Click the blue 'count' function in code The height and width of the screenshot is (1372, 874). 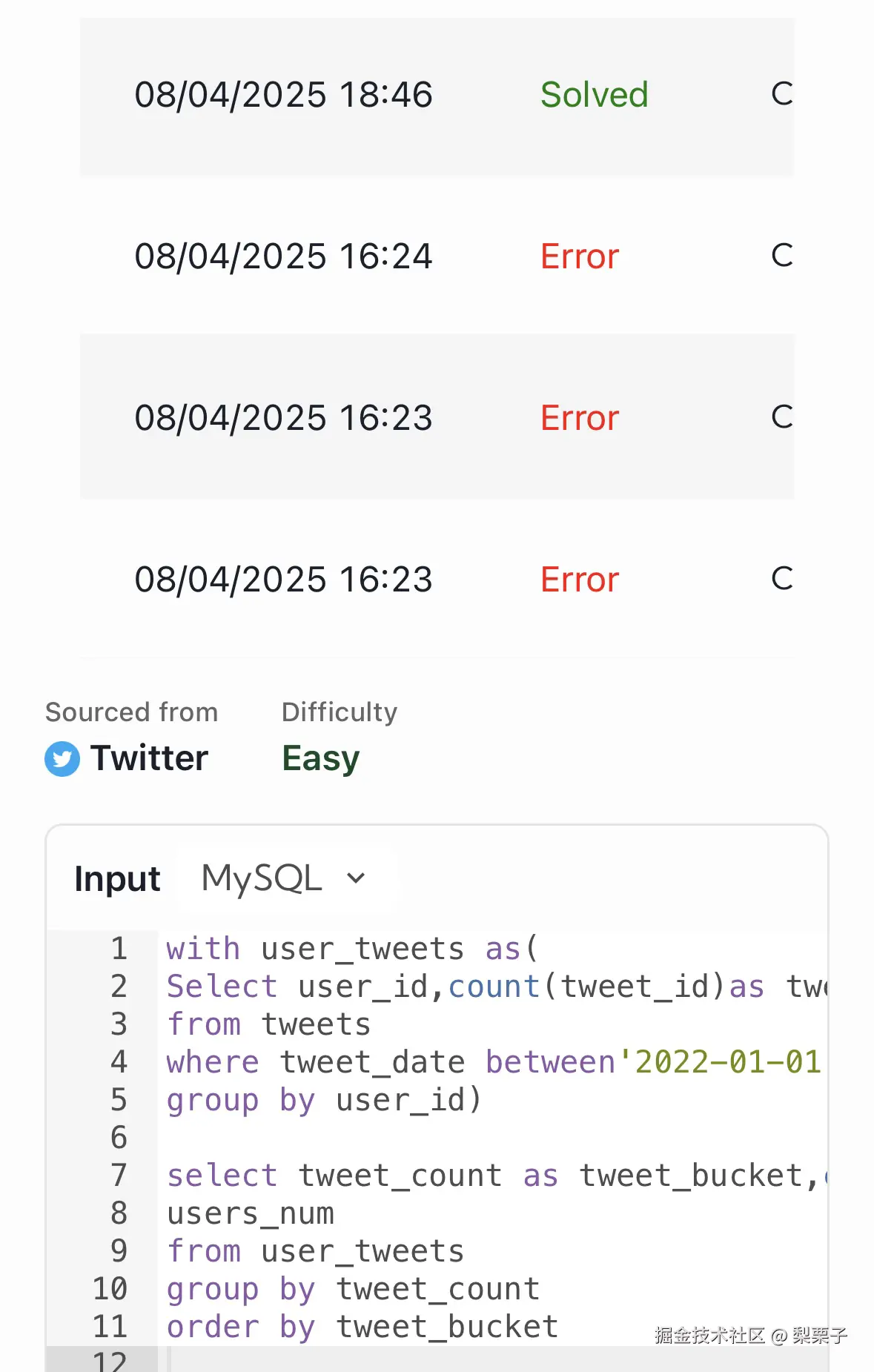(x=494, y=987)
